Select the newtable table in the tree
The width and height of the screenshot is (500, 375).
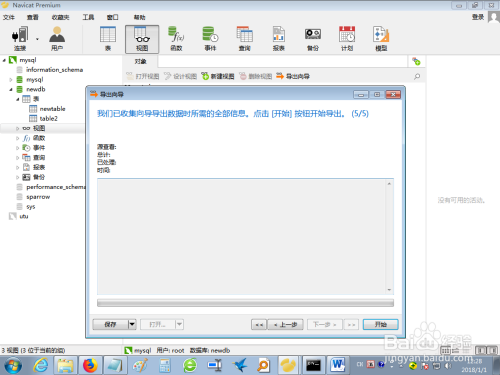click(x=52, y=109)
